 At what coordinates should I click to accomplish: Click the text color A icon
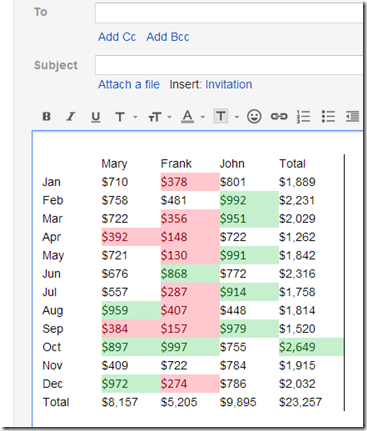pos(187,117)
